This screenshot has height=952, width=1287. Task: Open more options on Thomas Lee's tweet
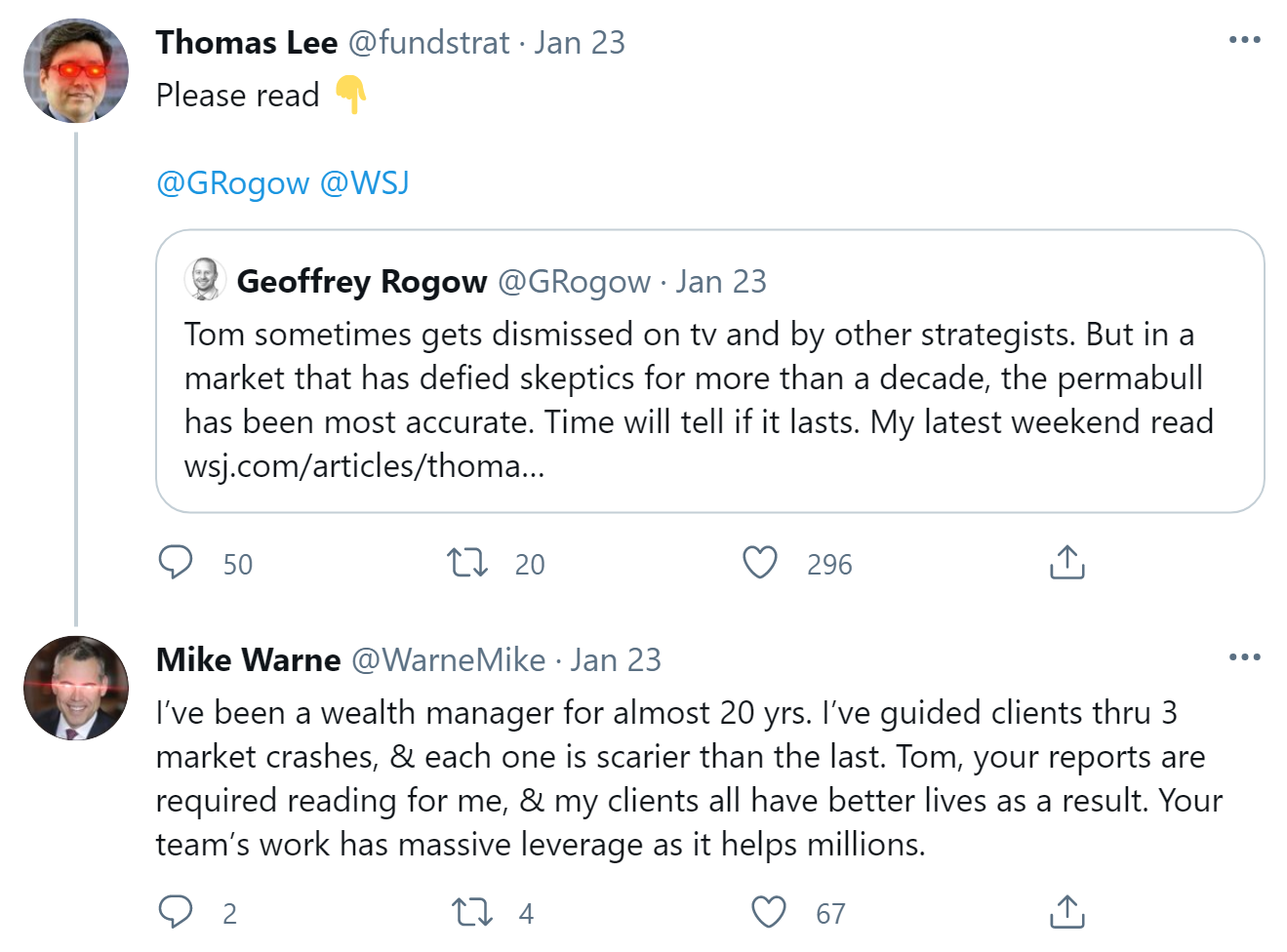click(1244, 40)
